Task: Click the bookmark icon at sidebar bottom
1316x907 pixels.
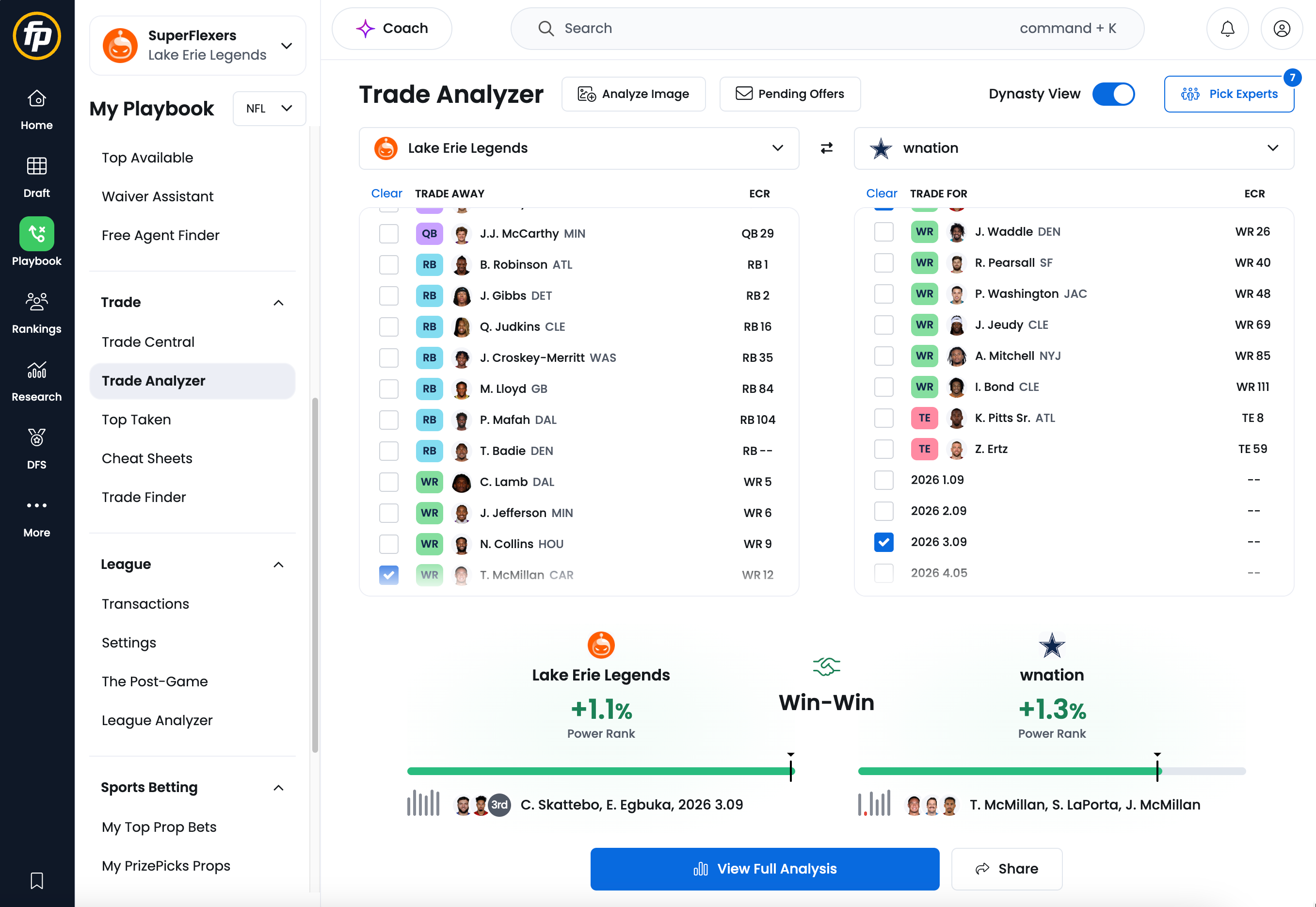Action: pyautogui.click(x=37, y=881)
